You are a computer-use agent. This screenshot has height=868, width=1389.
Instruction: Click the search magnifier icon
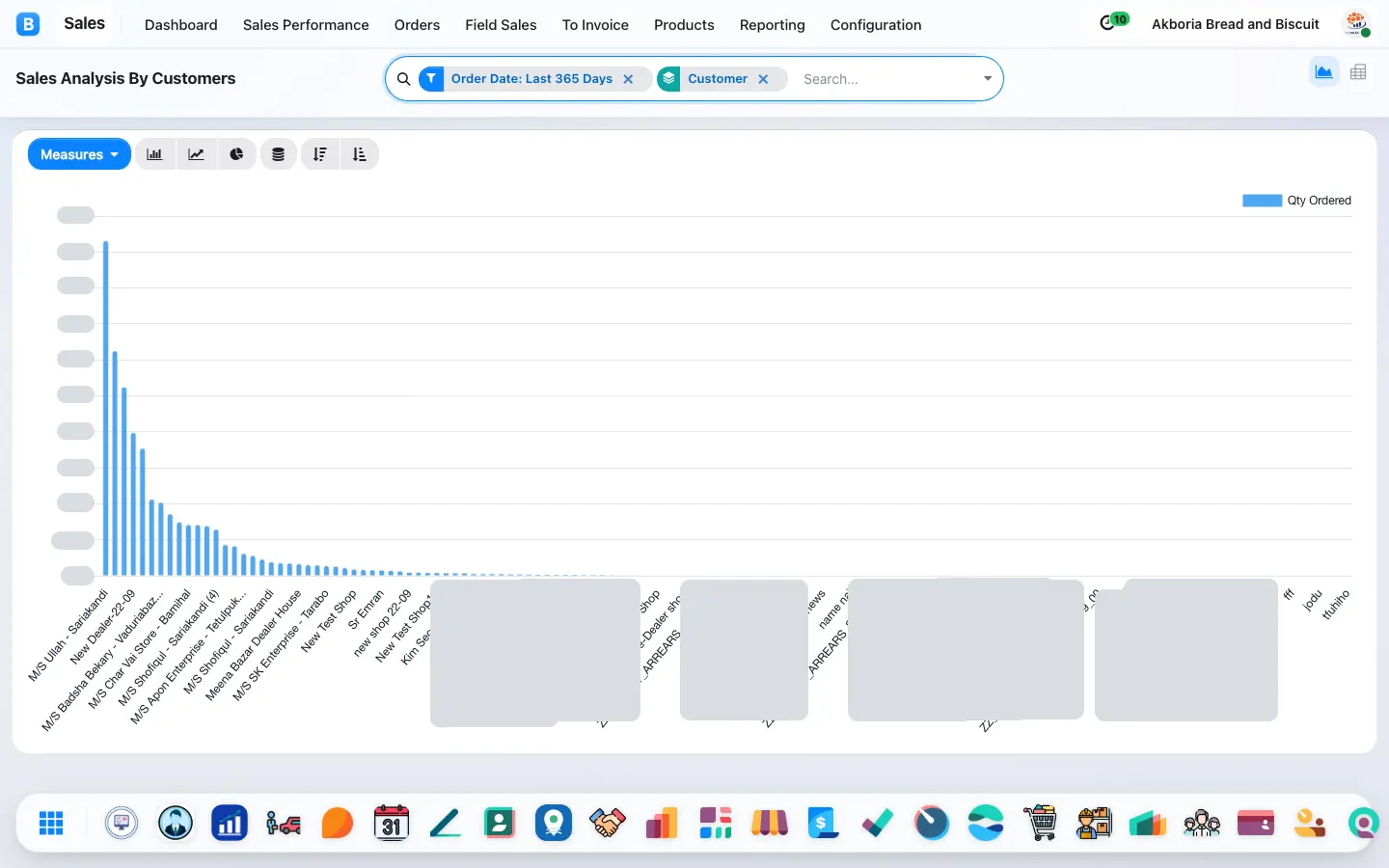[x=404, y=79]
